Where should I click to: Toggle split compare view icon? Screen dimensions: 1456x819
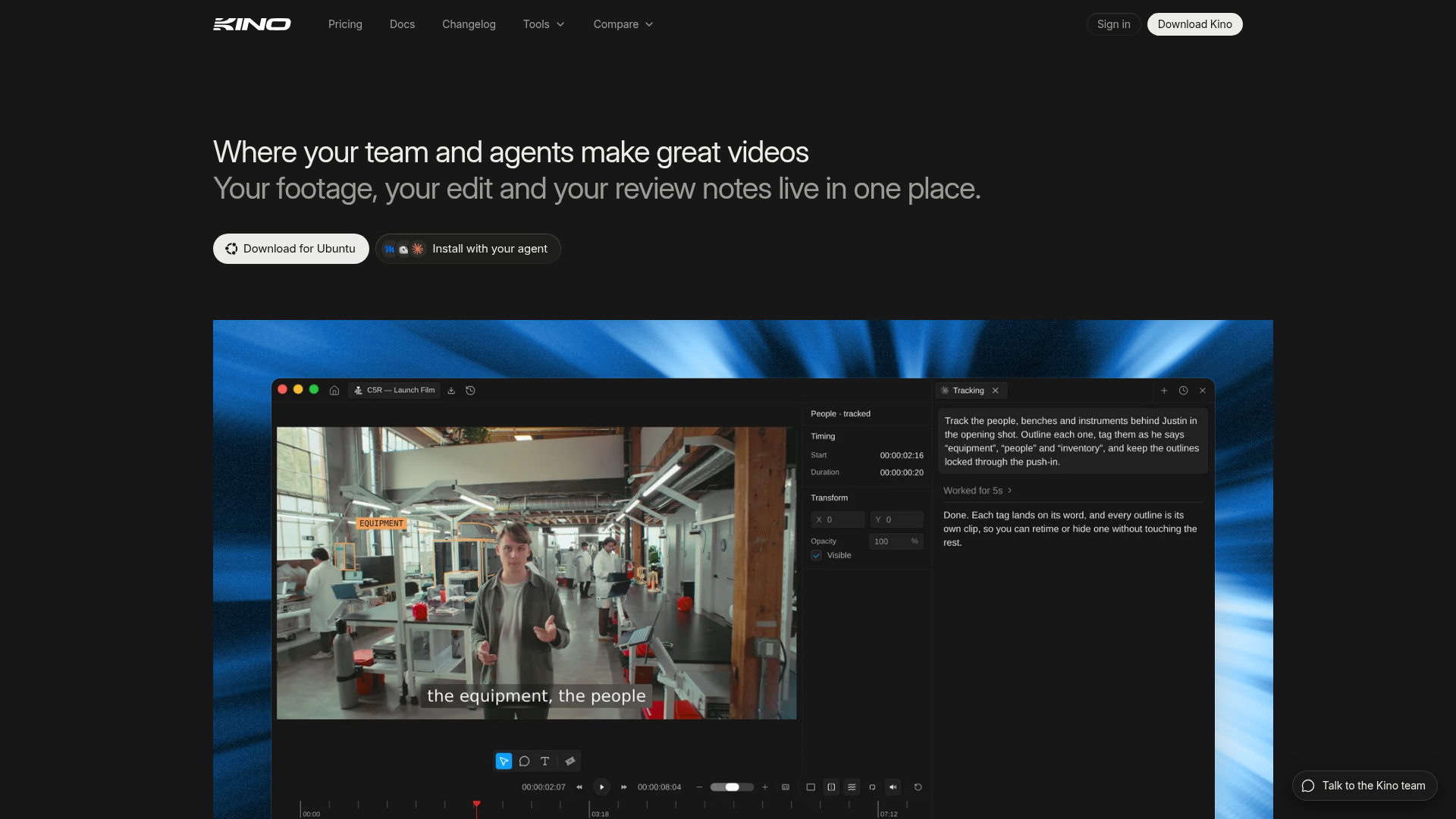point(831,787)
